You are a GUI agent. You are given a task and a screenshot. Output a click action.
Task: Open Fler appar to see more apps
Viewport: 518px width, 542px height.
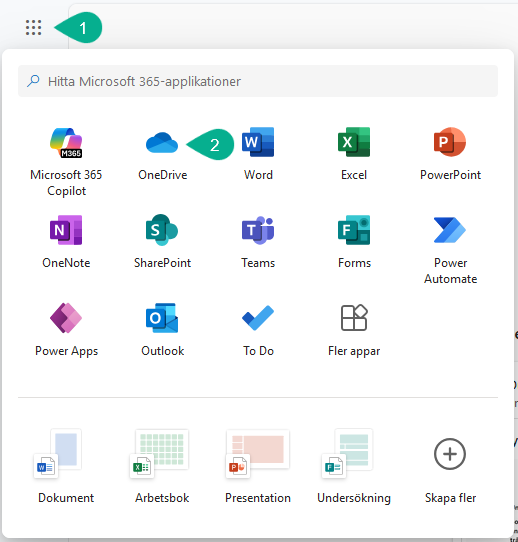click(354, 330)
